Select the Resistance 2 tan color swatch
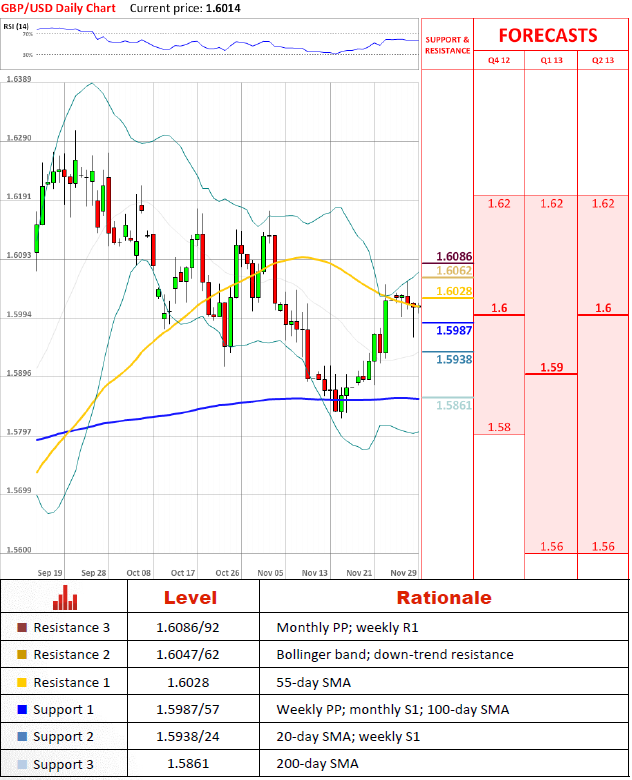 point(22,655)
